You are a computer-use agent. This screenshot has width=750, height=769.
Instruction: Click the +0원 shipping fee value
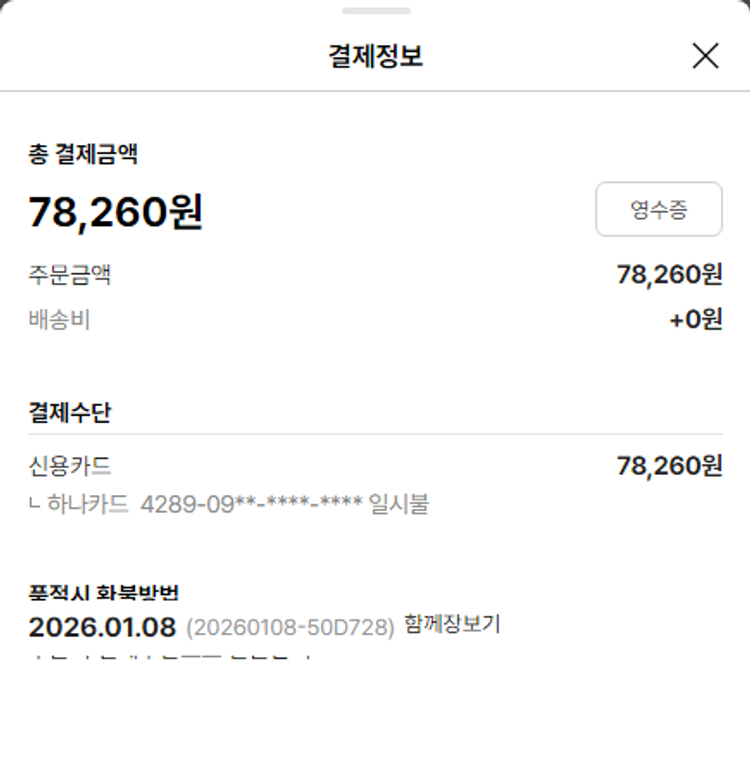[x=696, y=320]
